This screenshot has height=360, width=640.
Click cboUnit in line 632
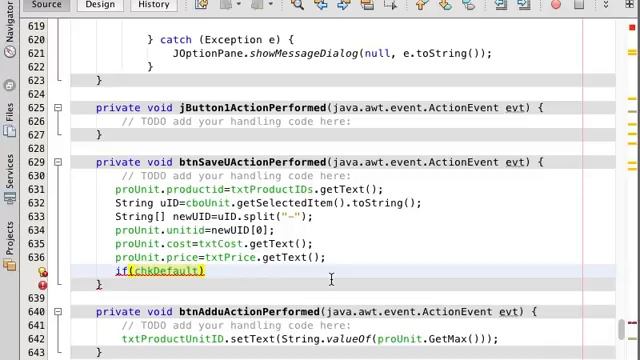click(x=208, y=203)
